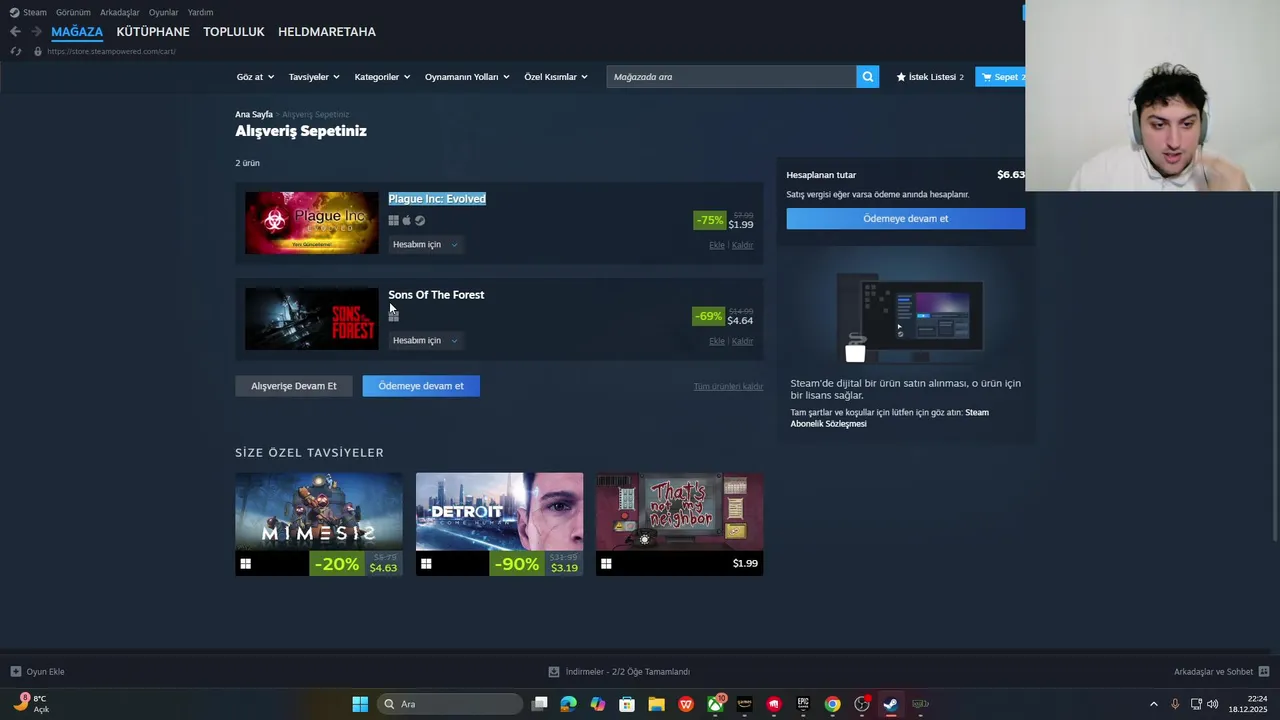Screen dimensions: 1280x720
Task: Click the Plague Inc: Evolved title
Action: tap(437, 199)
